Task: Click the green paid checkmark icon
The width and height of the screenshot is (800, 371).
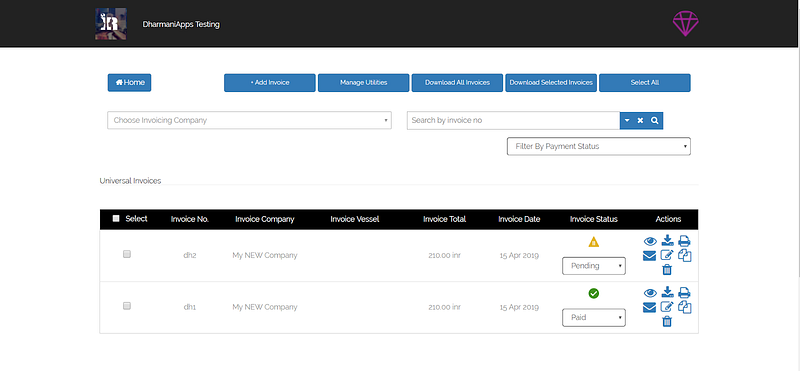Action: click(593, 293)
